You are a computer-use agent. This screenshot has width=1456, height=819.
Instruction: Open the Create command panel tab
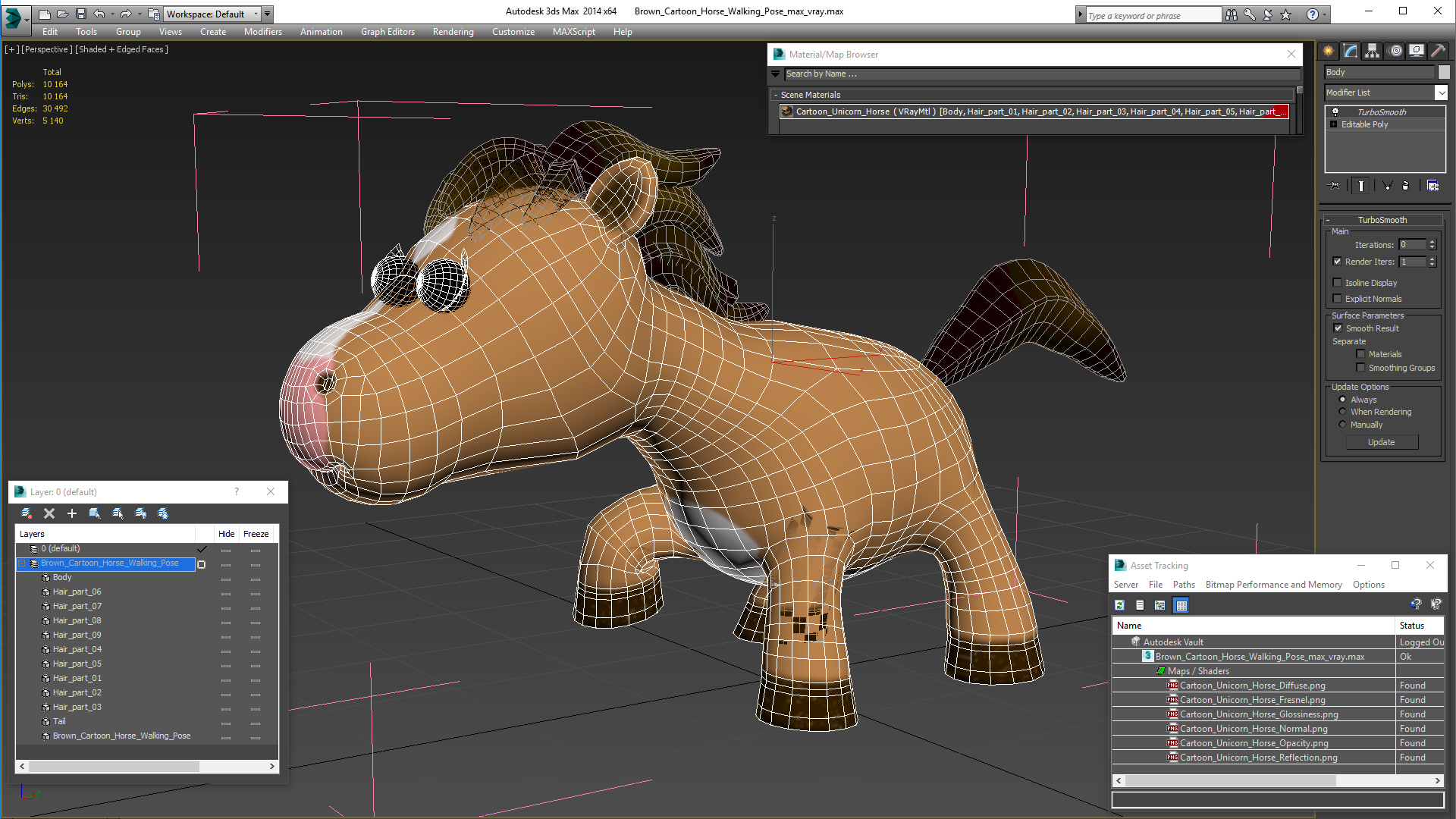pos(1329,51)
